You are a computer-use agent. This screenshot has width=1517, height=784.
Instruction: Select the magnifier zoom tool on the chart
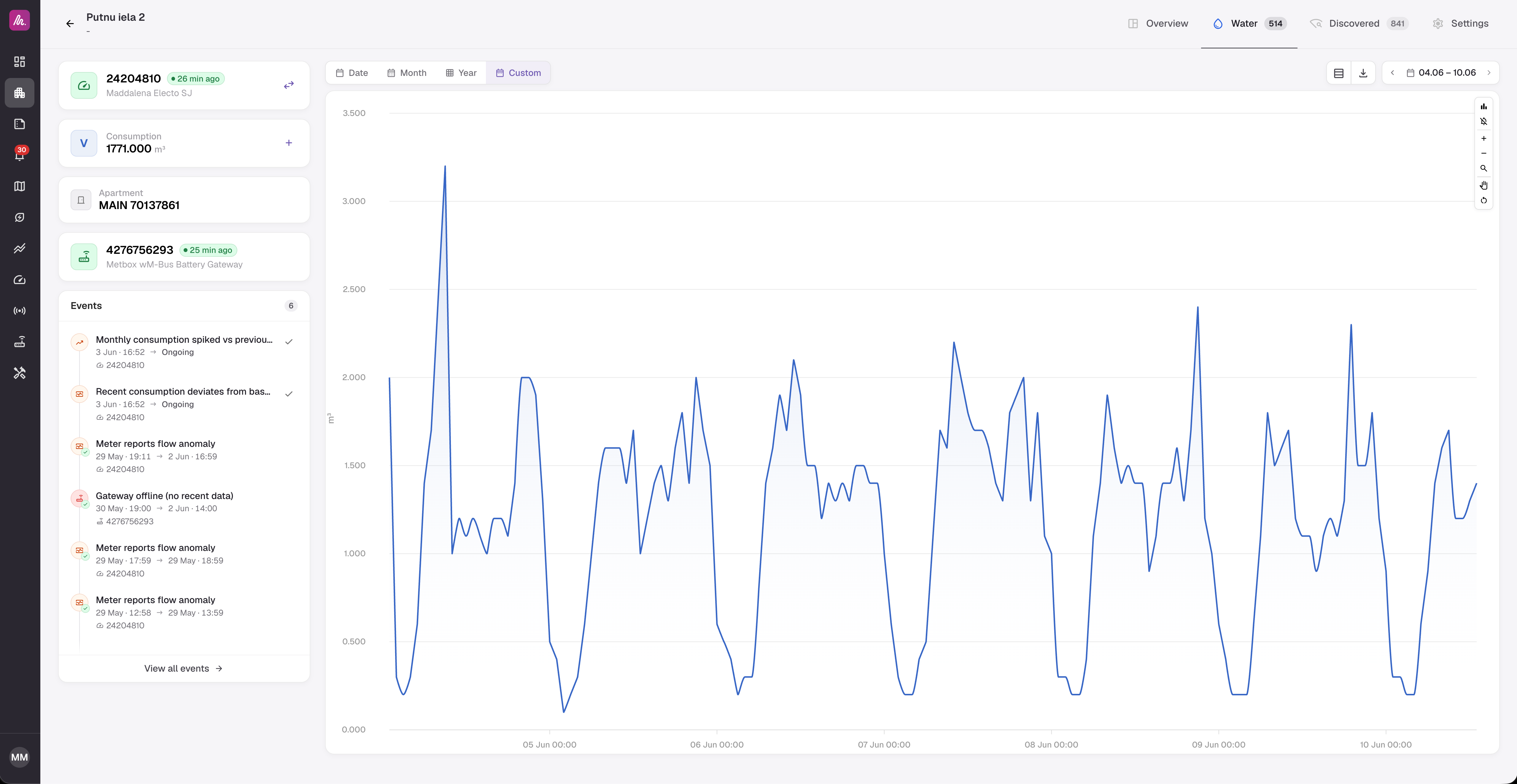1483,169
